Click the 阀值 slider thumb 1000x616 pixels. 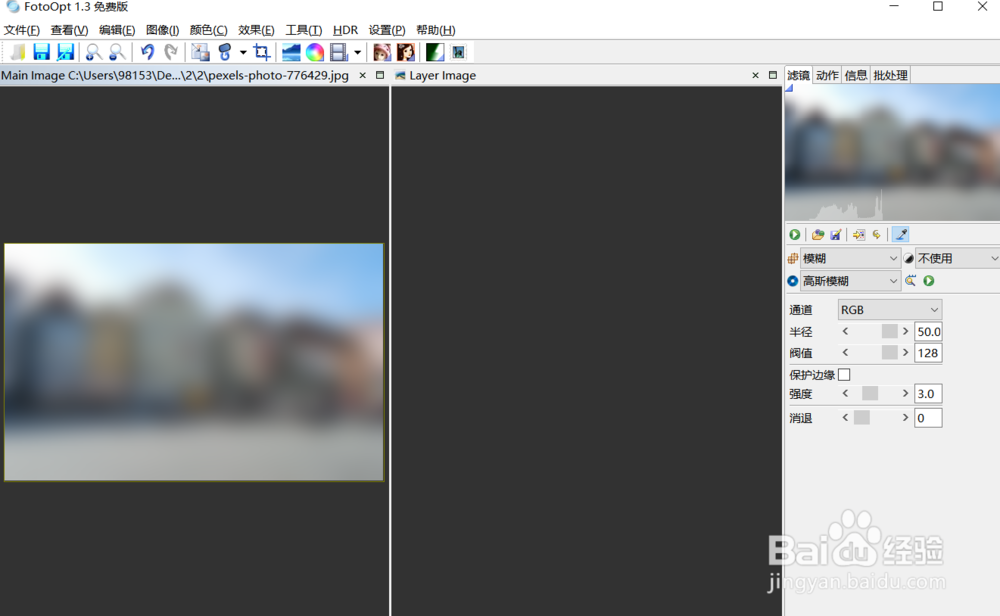click(889, 352)
